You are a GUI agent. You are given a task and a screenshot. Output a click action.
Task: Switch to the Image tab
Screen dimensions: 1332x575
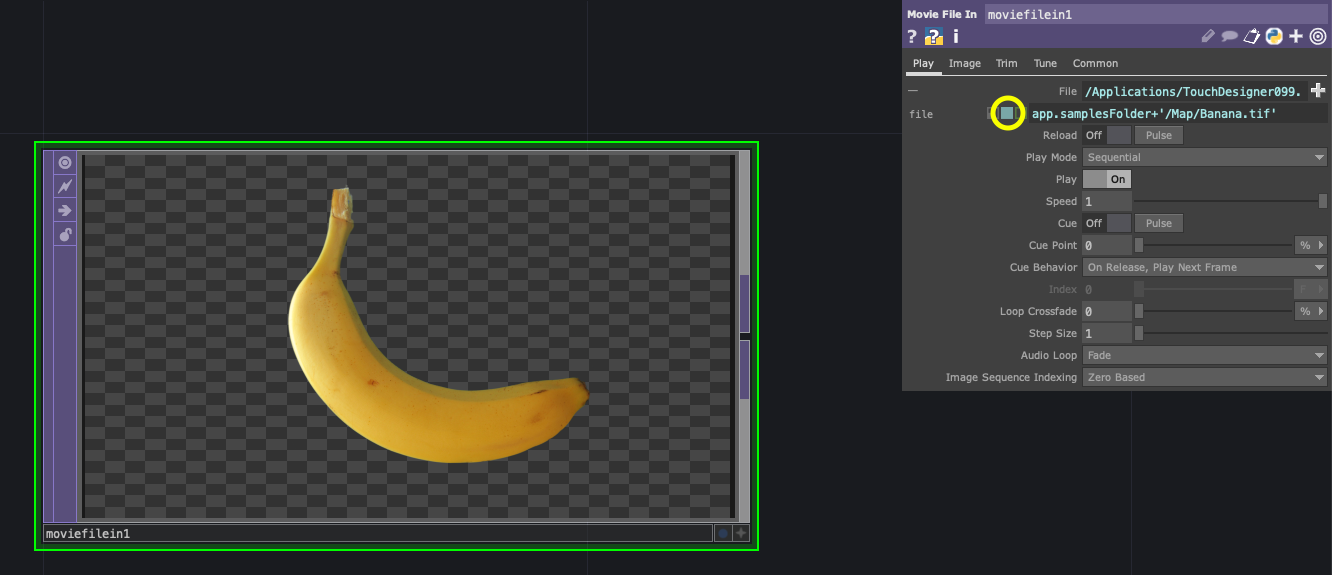pyautogui.click(x=965, y=63)
